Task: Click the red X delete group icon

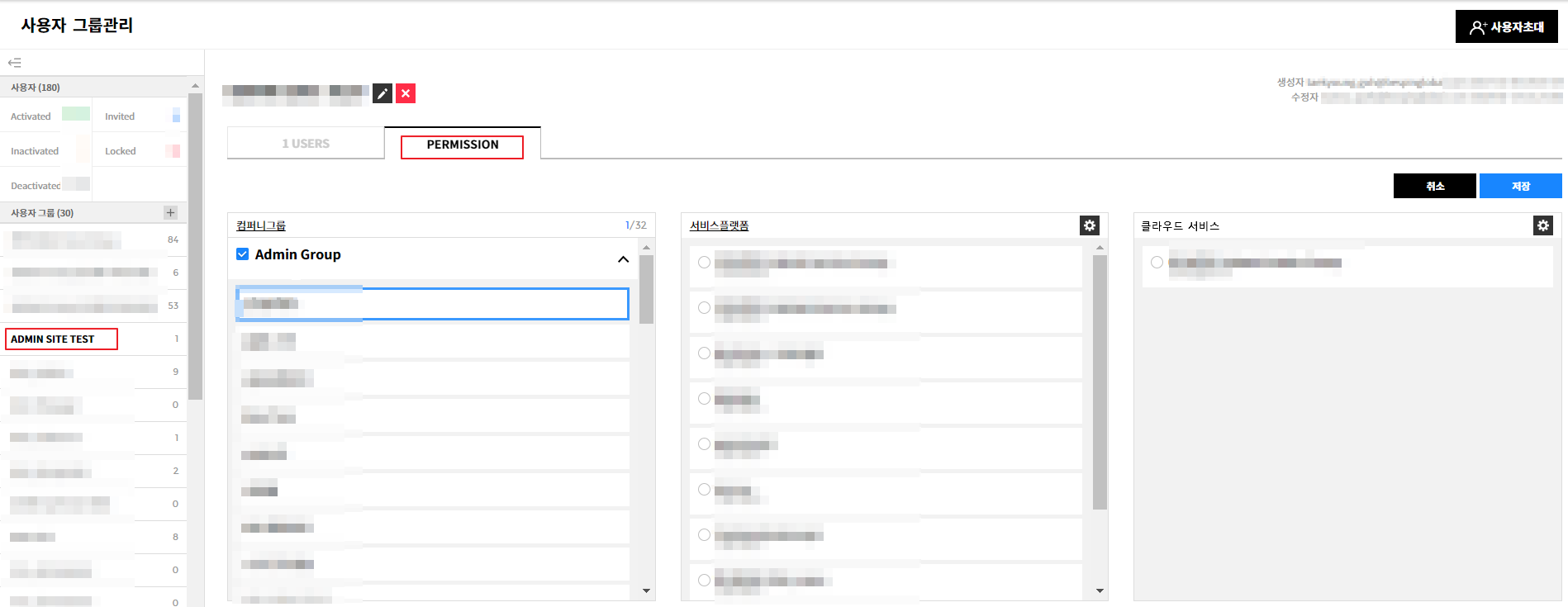Action: (x=406, y=94)
